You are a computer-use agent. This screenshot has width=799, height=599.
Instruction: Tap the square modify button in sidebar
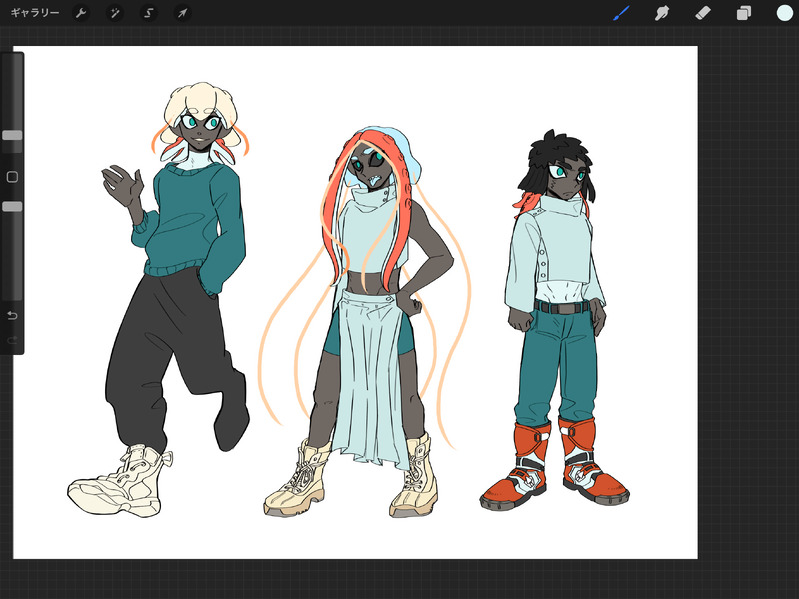click(12, 177)
